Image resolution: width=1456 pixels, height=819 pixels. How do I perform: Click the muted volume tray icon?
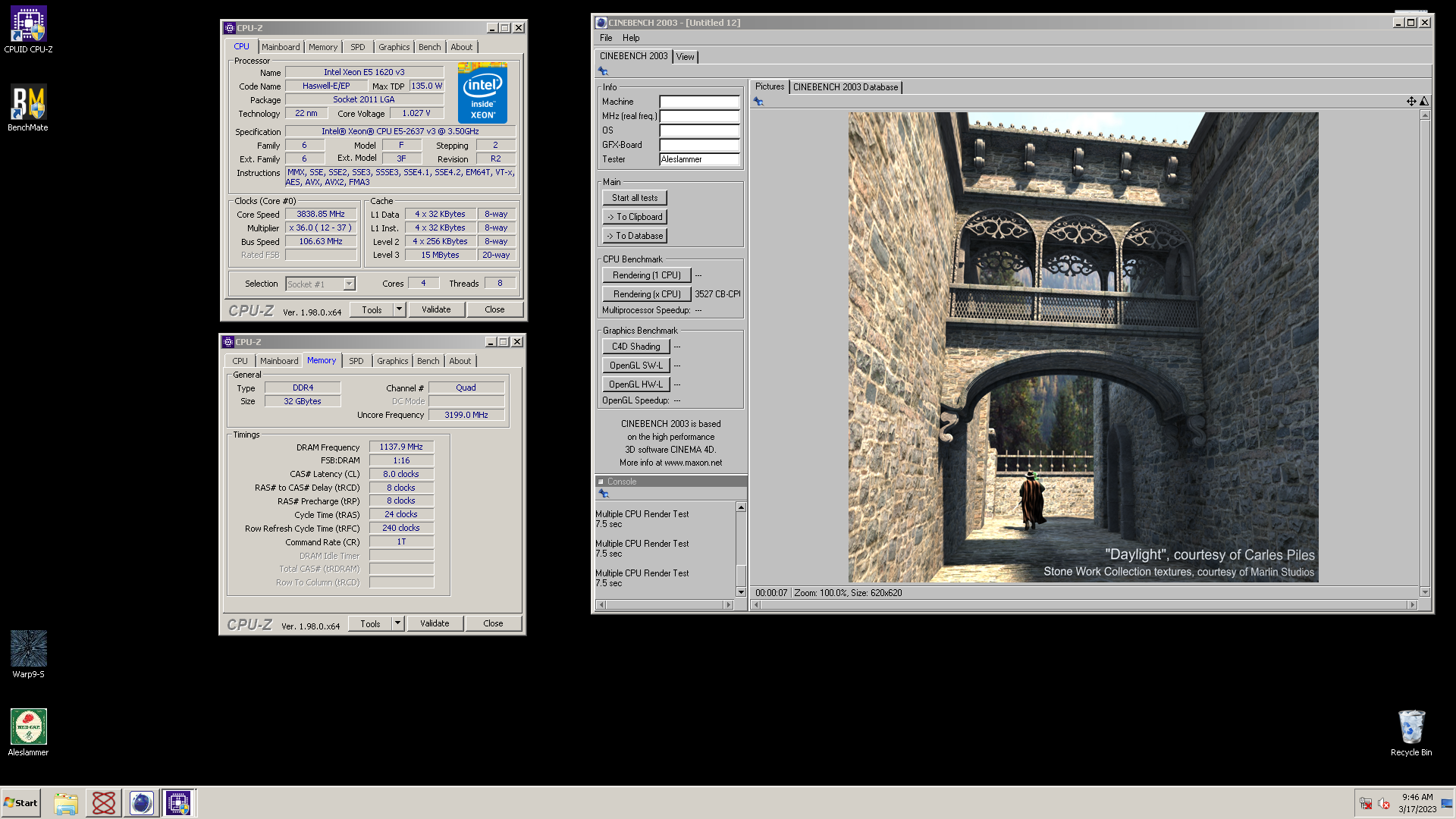click(1384, 804)
